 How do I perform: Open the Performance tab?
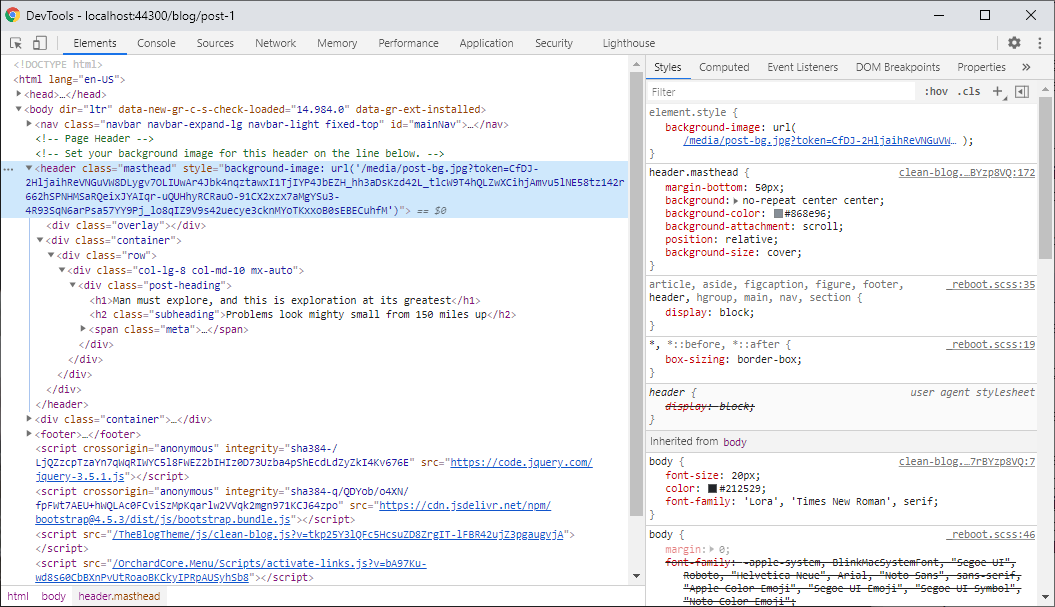point(408,43)
